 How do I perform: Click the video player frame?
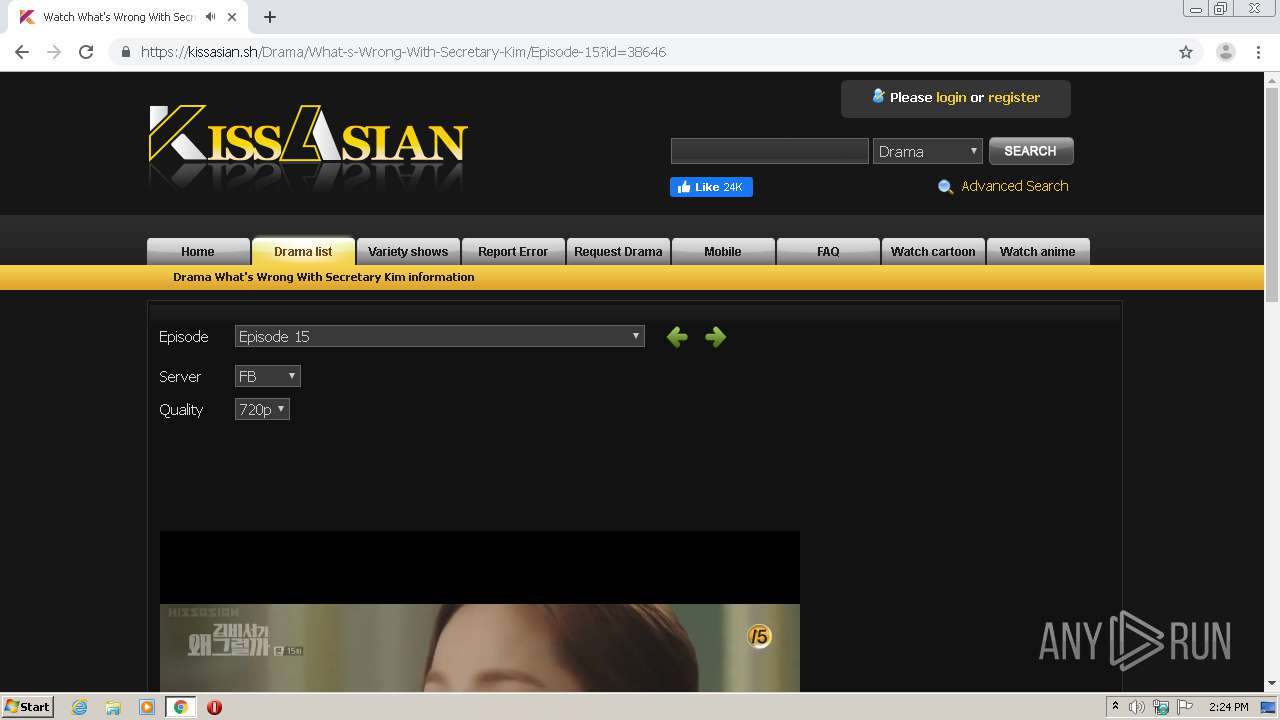(x=480, y=611)
